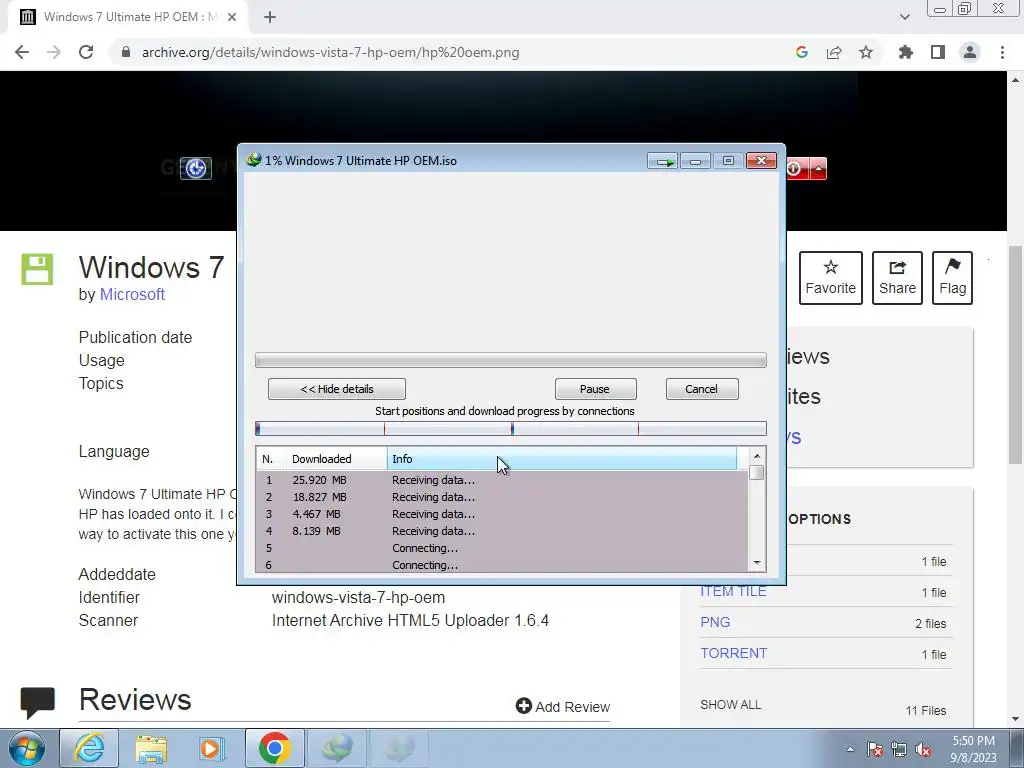Select connection row 3 with 4.467 MB
The image size is (1024, 768).
(502, 514)
